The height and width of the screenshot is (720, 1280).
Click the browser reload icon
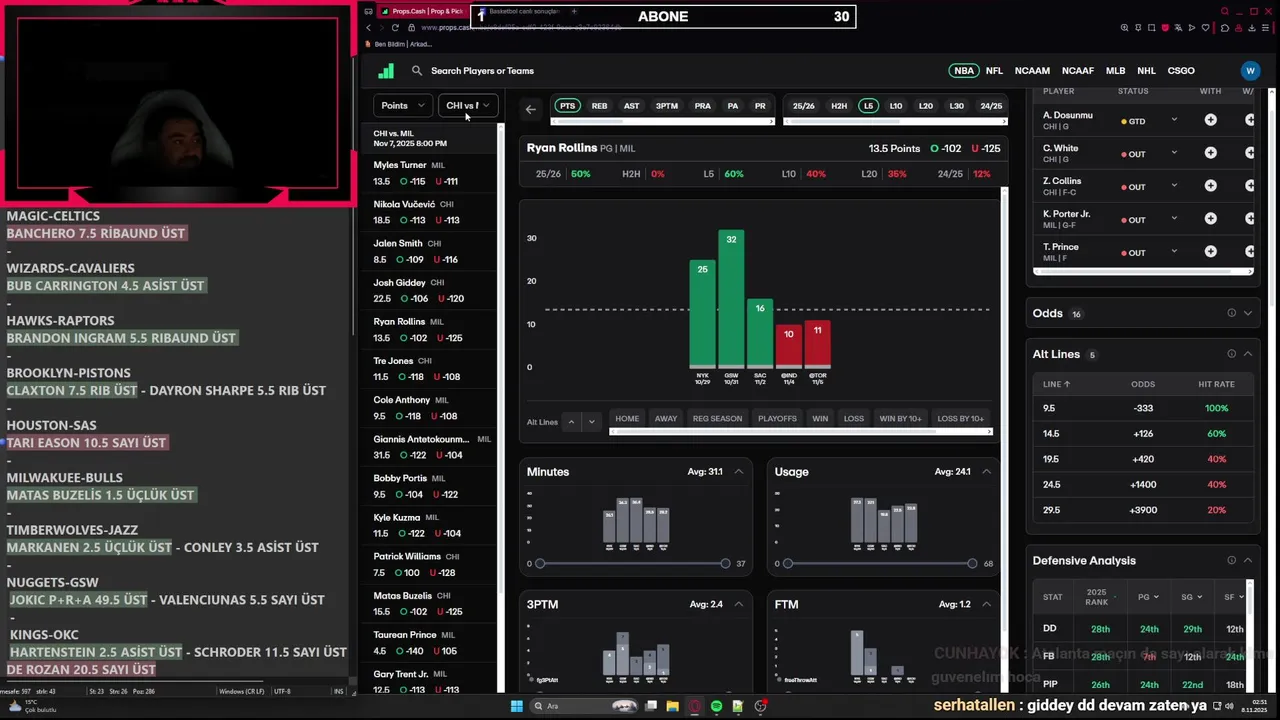point(394,28)
